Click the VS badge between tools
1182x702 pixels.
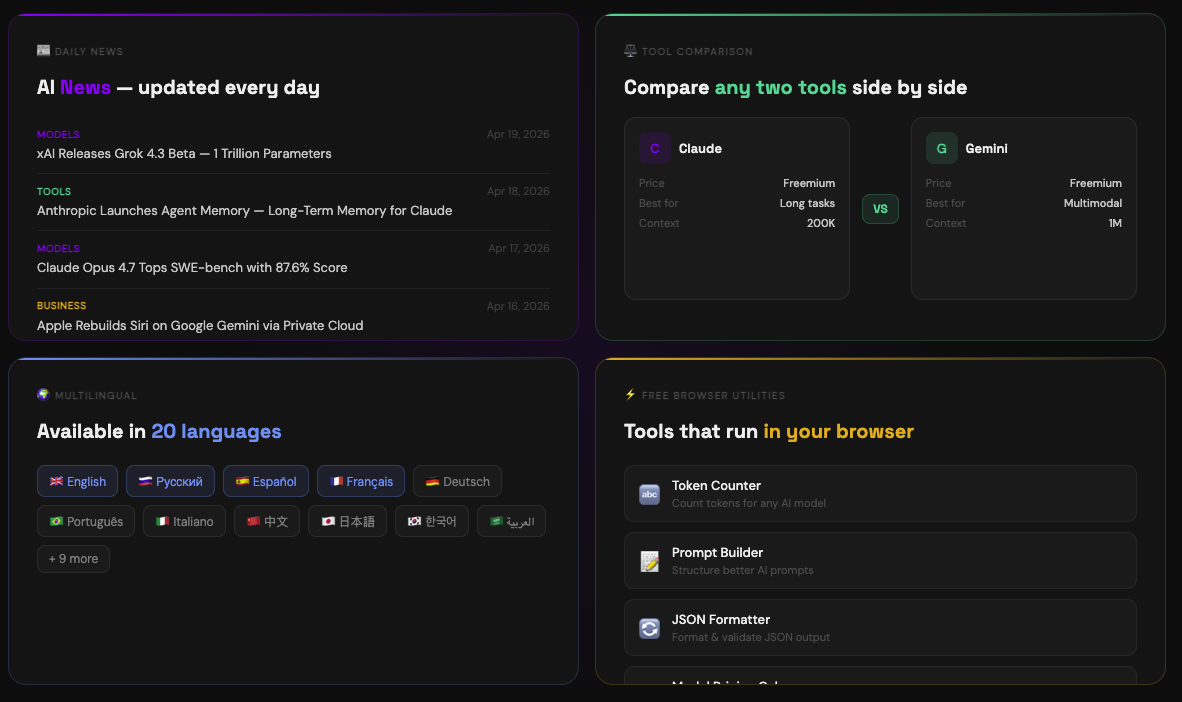point(880,209)
